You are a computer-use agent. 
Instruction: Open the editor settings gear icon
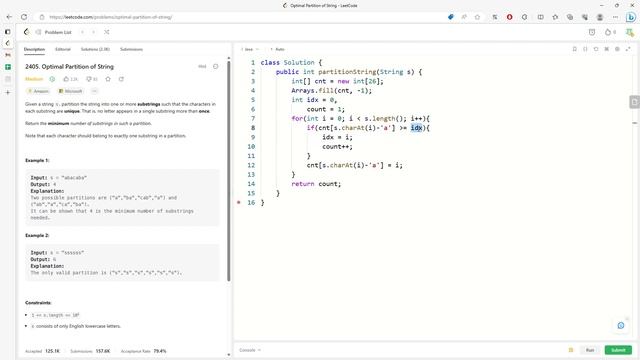(617, 49)
